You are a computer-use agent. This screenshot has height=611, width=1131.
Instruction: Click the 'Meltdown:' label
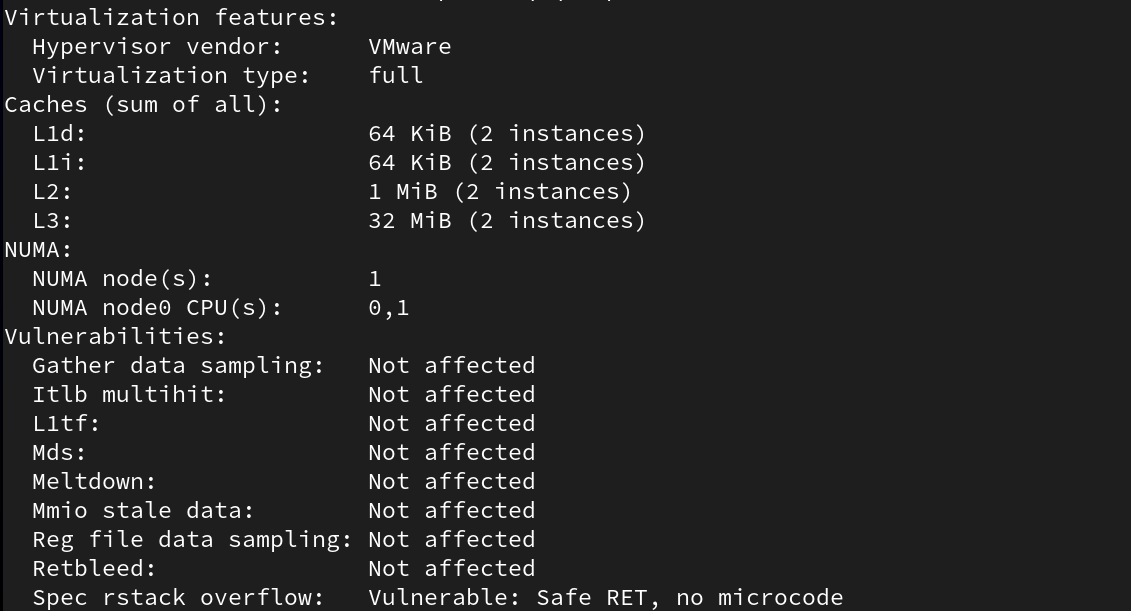pos(94,482)
